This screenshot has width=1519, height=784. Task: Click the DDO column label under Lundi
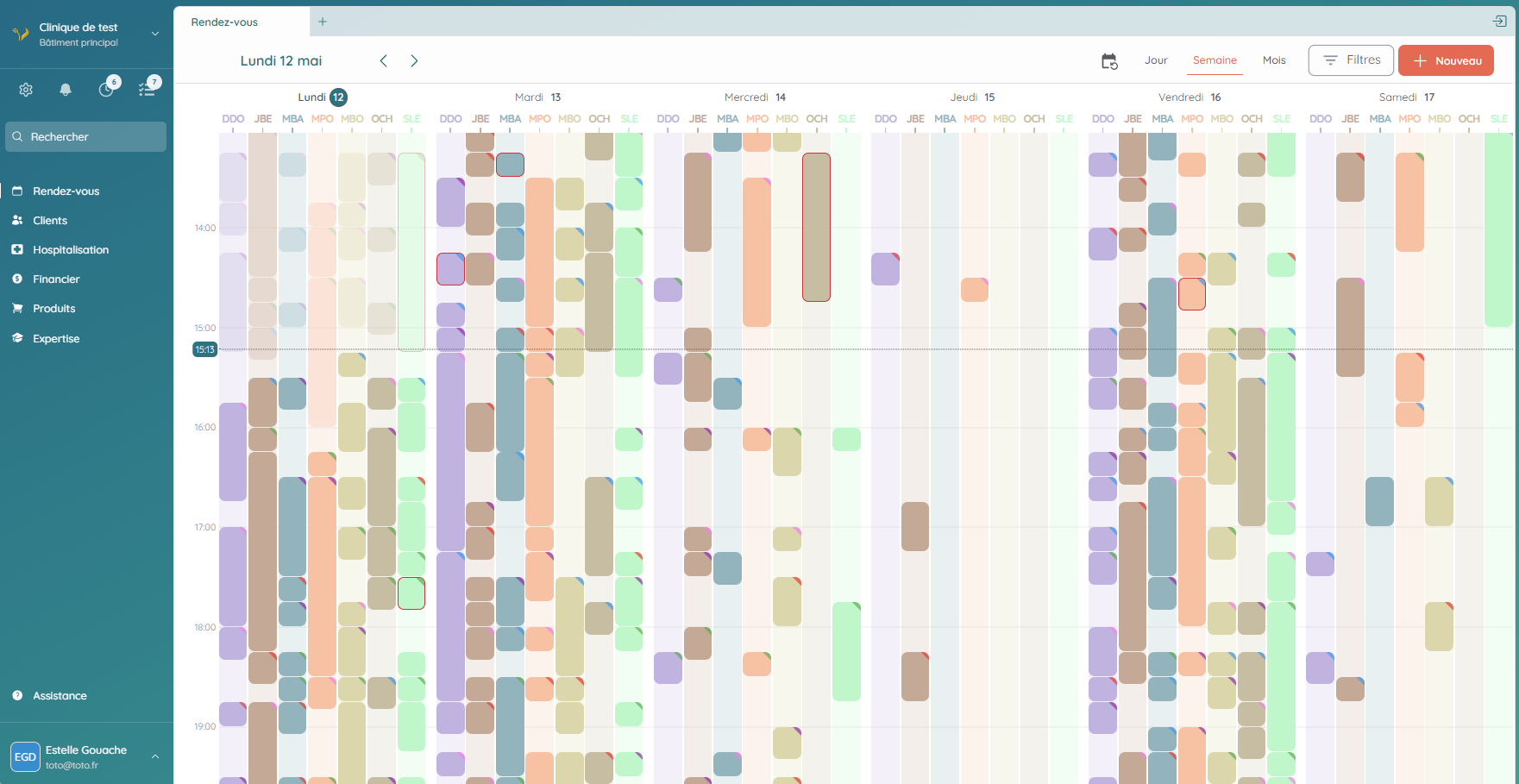tap(233, 119)
